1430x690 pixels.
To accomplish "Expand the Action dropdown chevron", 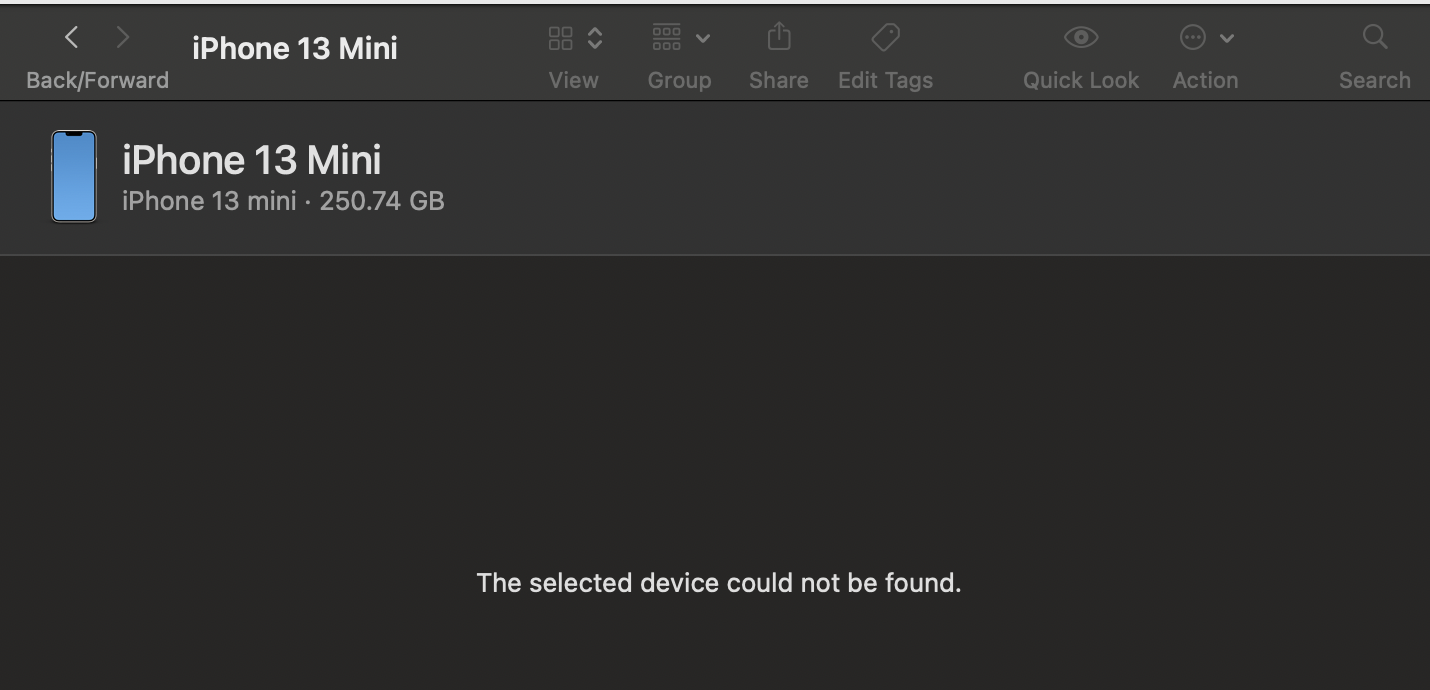I will pyautogui.click(x=1227, y=39).
